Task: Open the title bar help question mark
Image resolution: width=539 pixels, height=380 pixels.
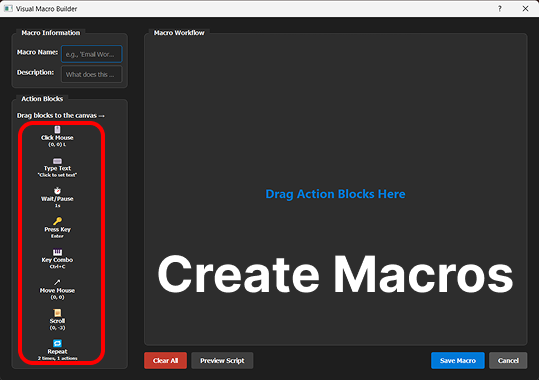Action: point(499,9)
